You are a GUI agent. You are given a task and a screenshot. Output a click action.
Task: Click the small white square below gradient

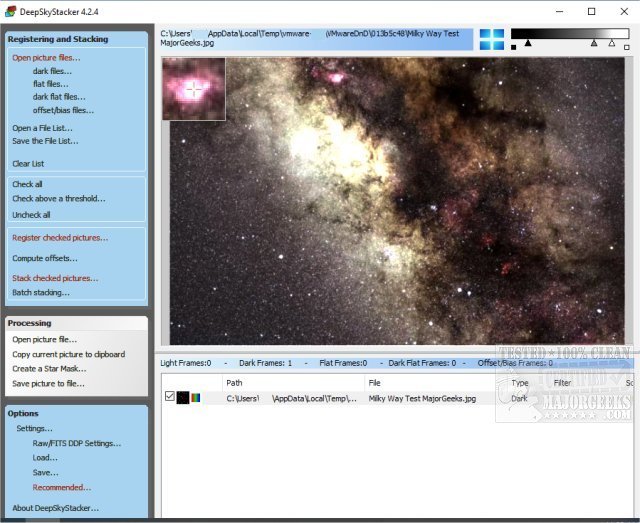pyautogui.click(x=625, y=47)
